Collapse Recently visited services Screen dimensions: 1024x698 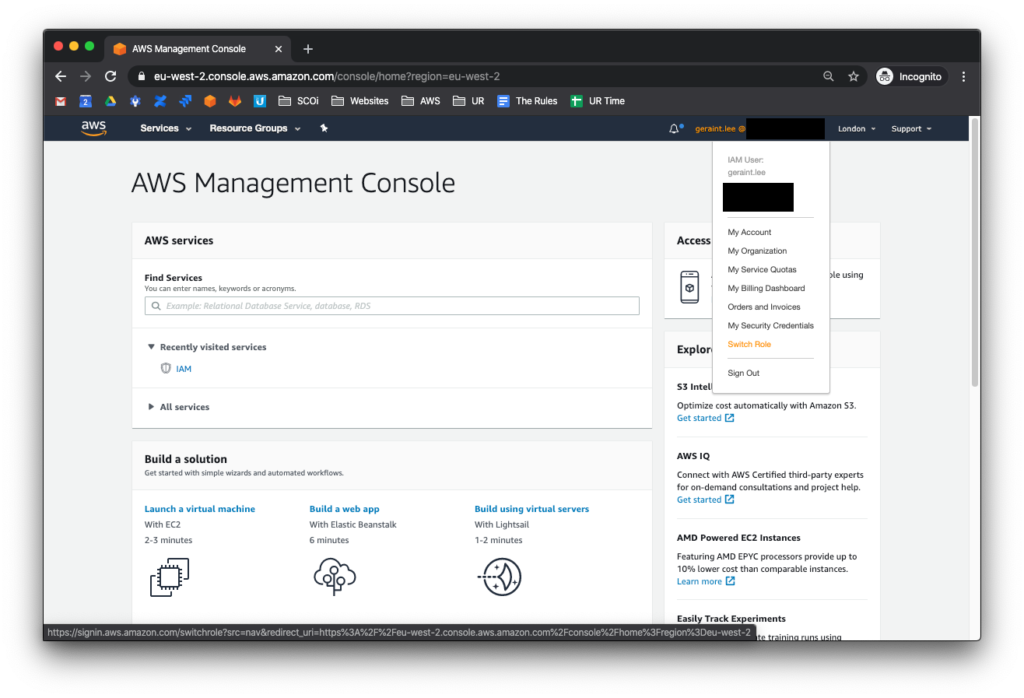click(x=207, y=347)
